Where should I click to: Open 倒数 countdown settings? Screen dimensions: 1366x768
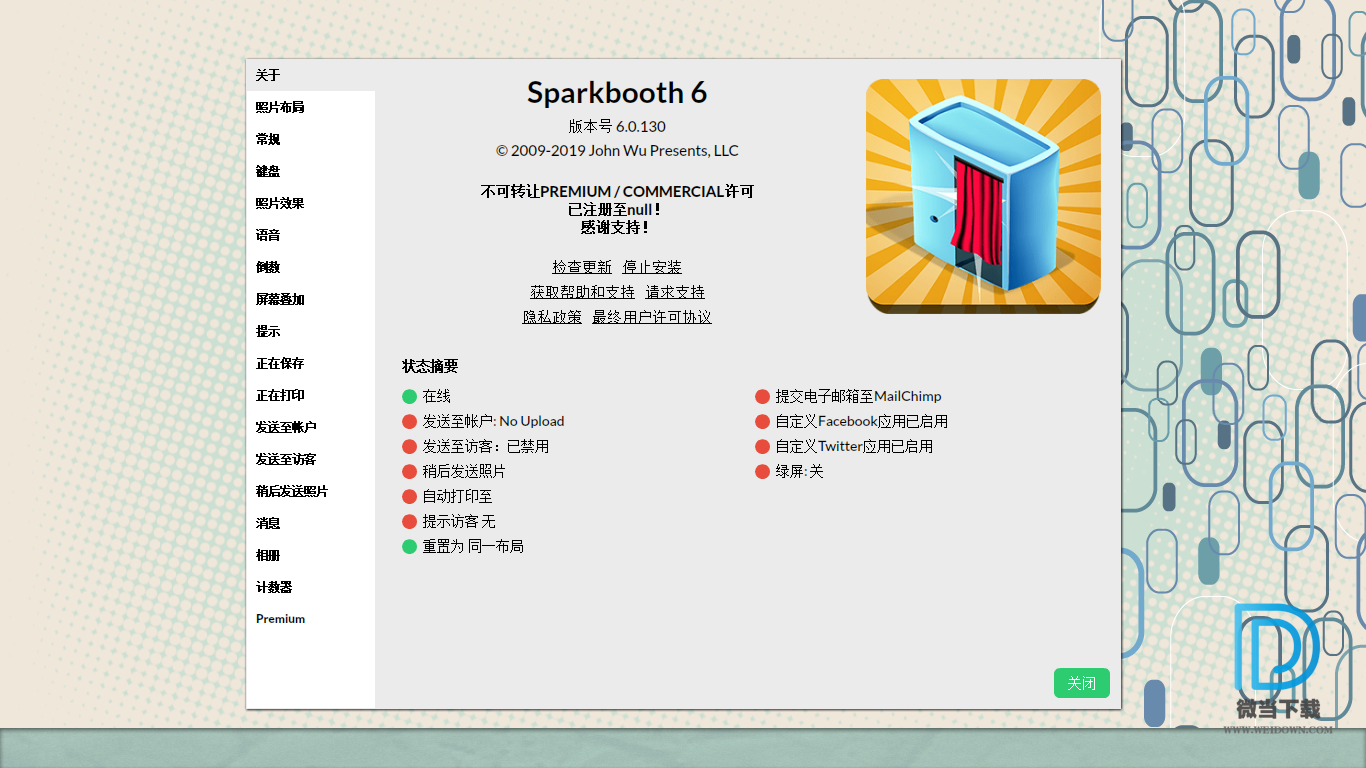tap(310, 267)
